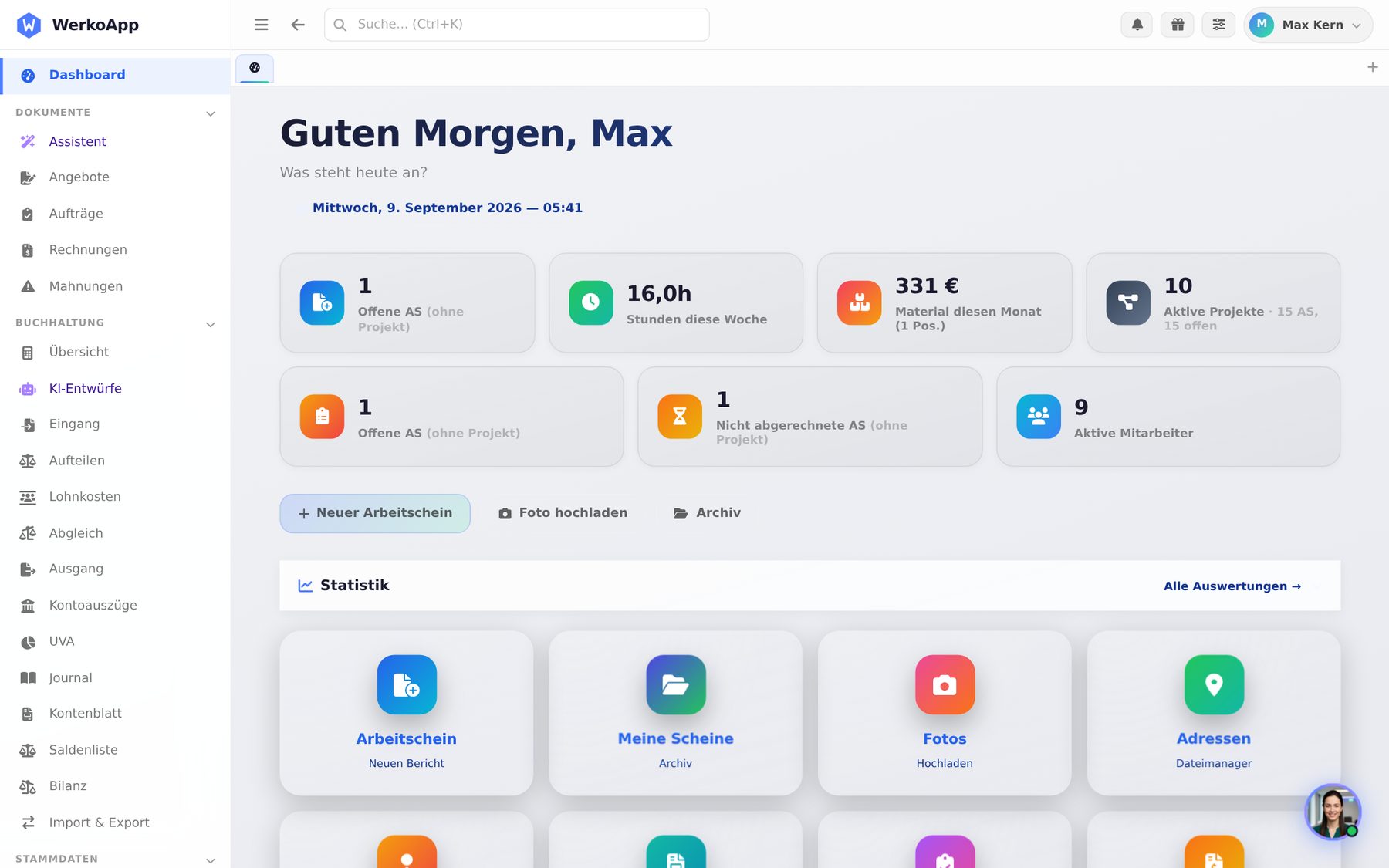
Task: Click the Statistik chart icon
Action: click(306, 586)
